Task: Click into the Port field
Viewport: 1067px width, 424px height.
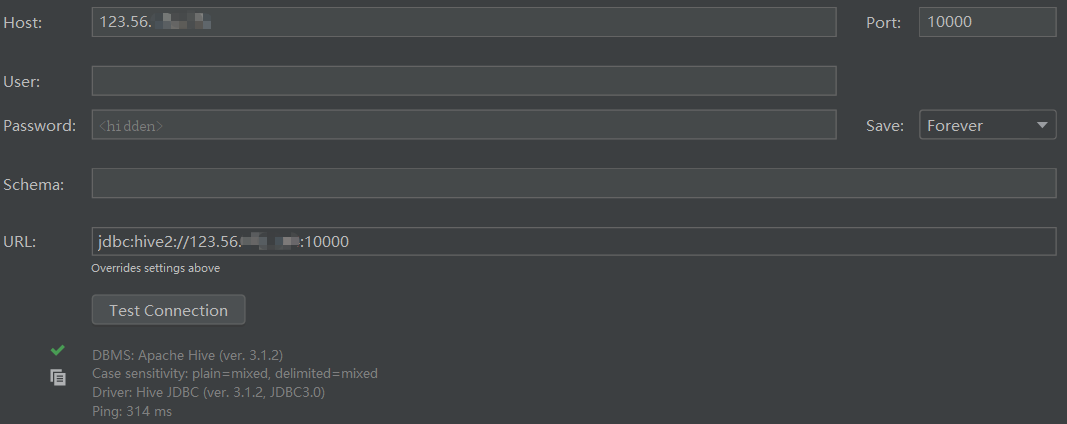Action: click(986, 22)
